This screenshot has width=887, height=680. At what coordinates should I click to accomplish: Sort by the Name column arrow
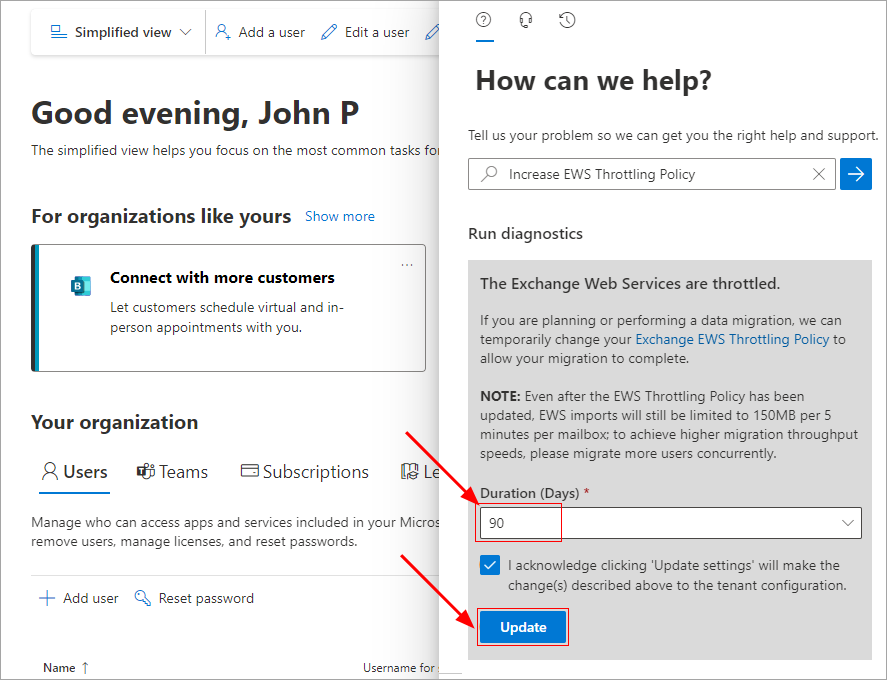click(85, 668)
